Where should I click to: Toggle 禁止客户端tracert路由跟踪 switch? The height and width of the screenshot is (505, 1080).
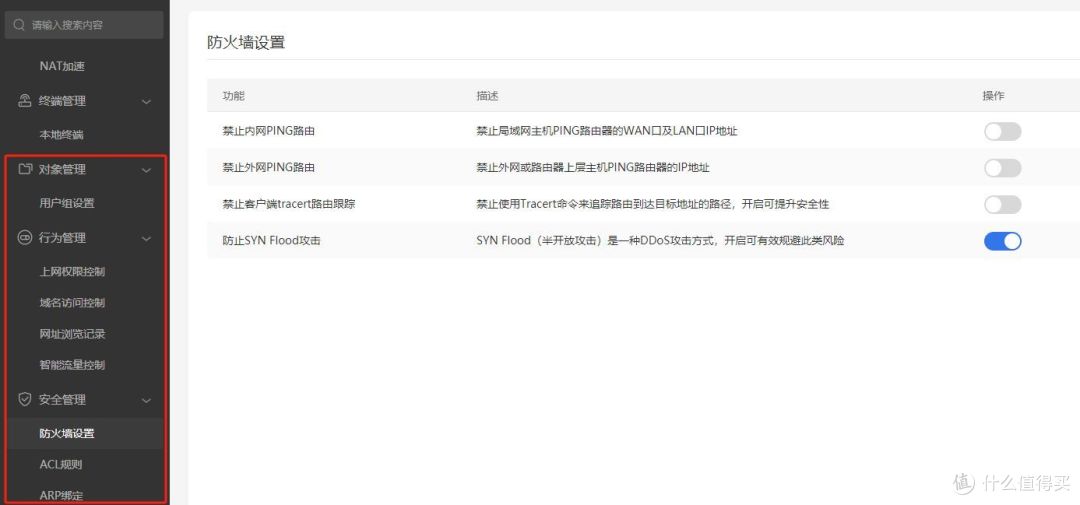click(1002, 205)
